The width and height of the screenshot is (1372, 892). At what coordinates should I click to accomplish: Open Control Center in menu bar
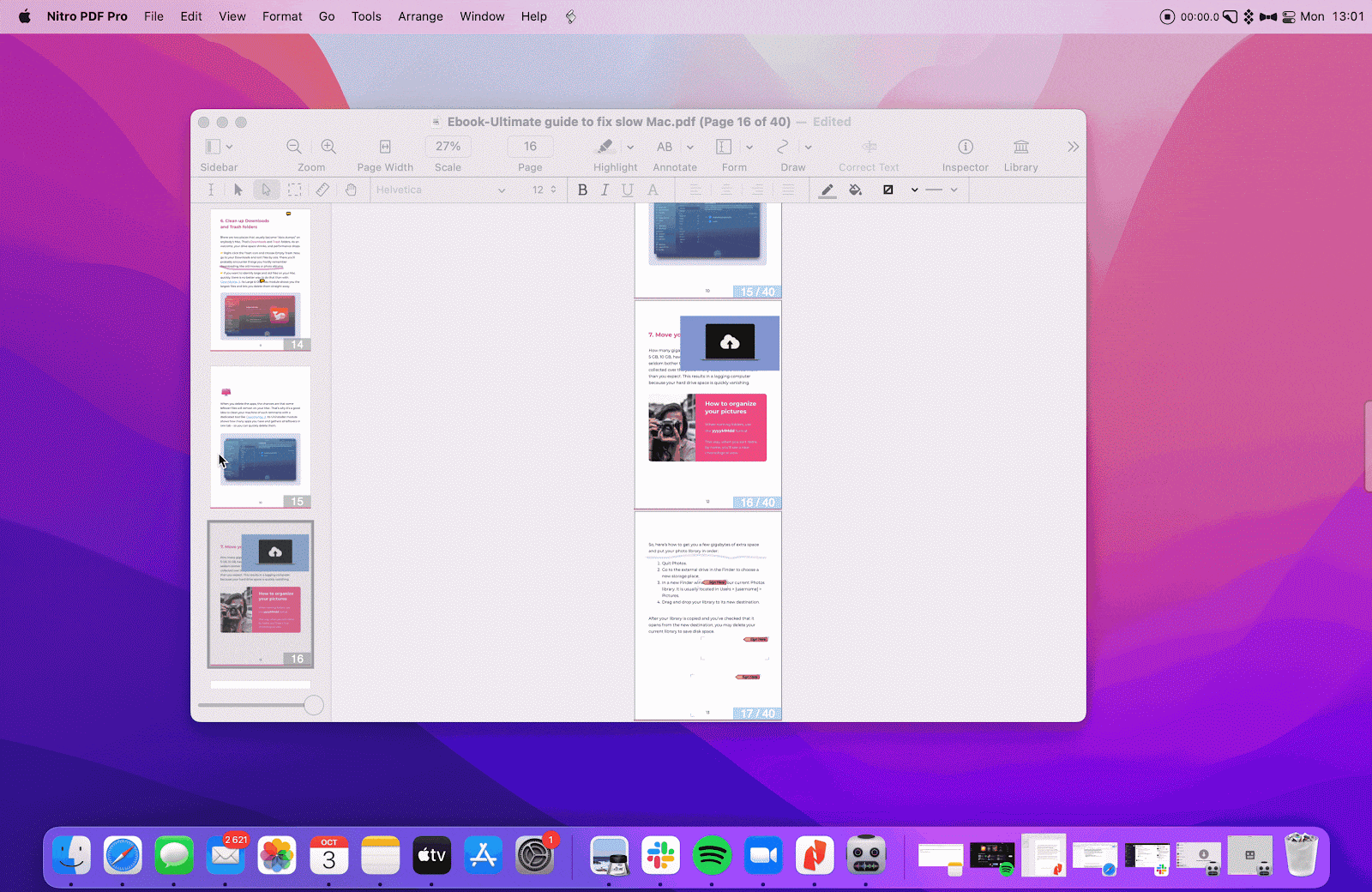[x=1288, y=16]
